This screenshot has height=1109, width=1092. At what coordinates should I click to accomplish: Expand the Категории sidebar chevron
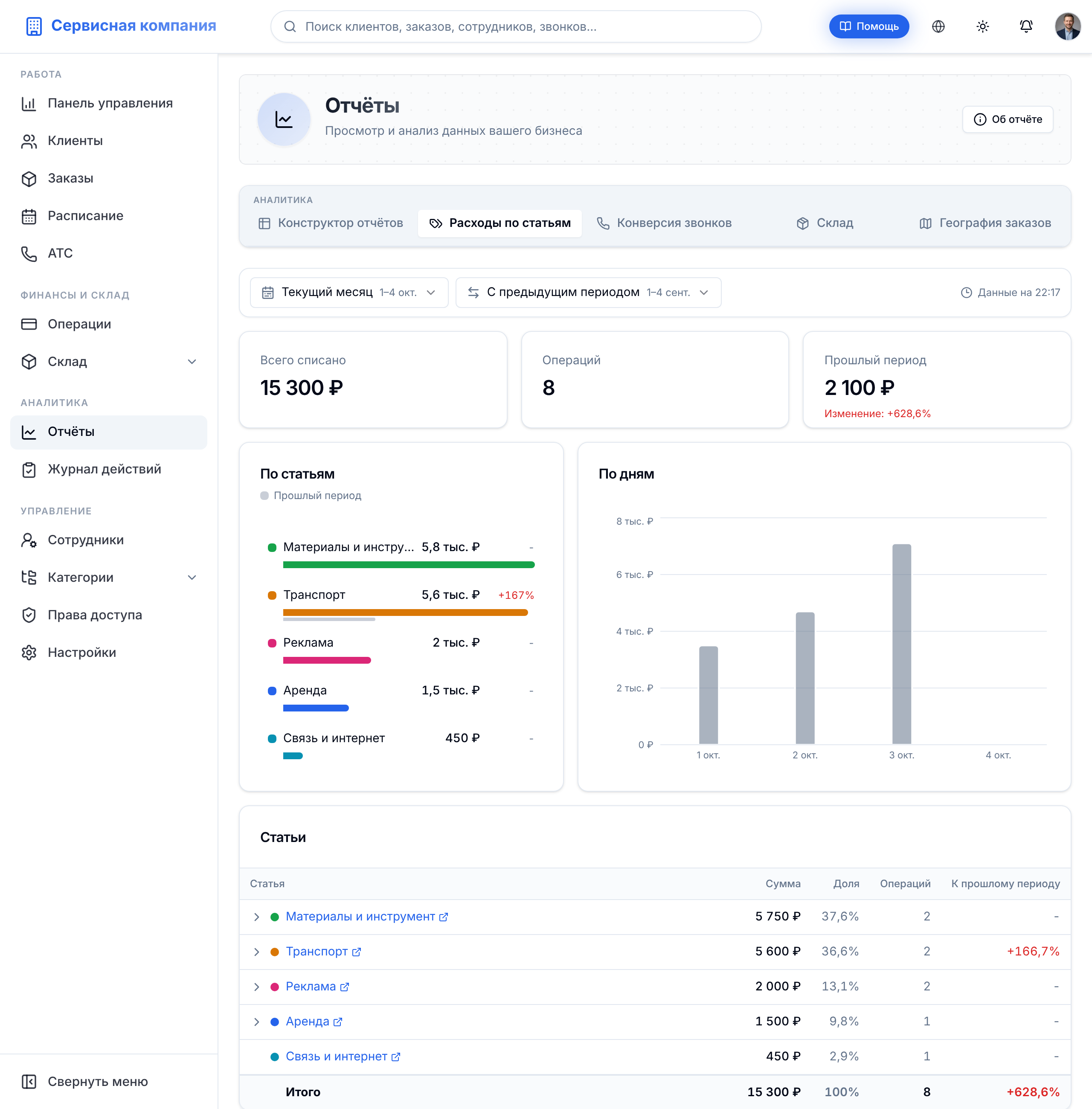point(192,578)
